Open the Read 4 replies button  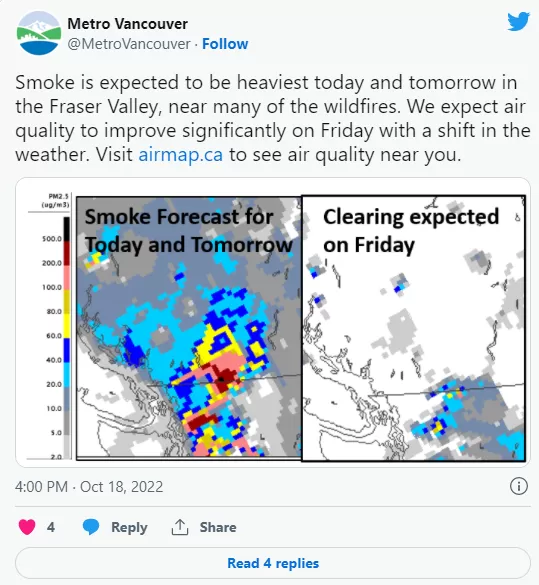273,563
